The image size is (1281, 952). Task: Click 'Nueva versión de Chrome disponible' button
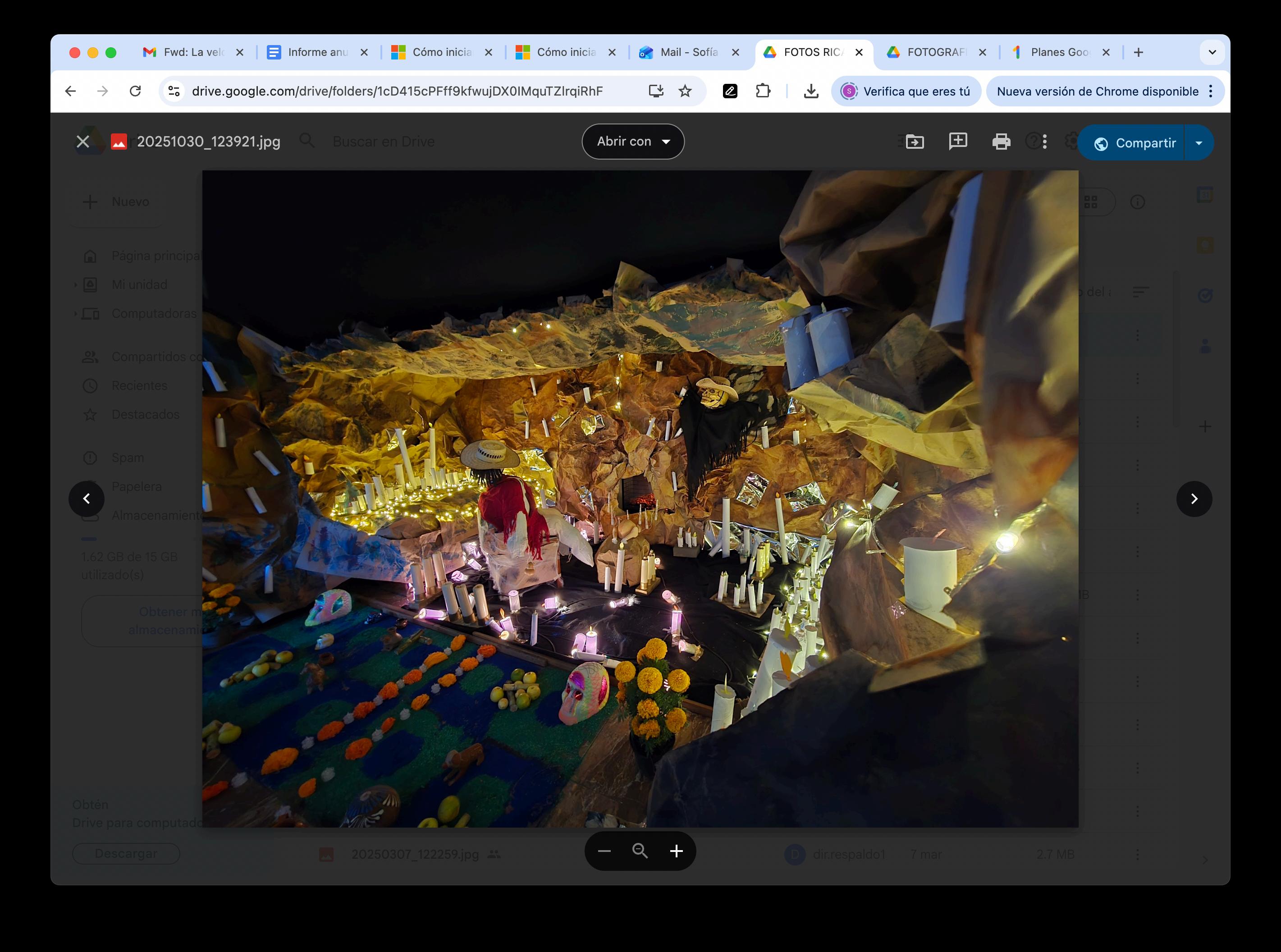(1097, 91)
